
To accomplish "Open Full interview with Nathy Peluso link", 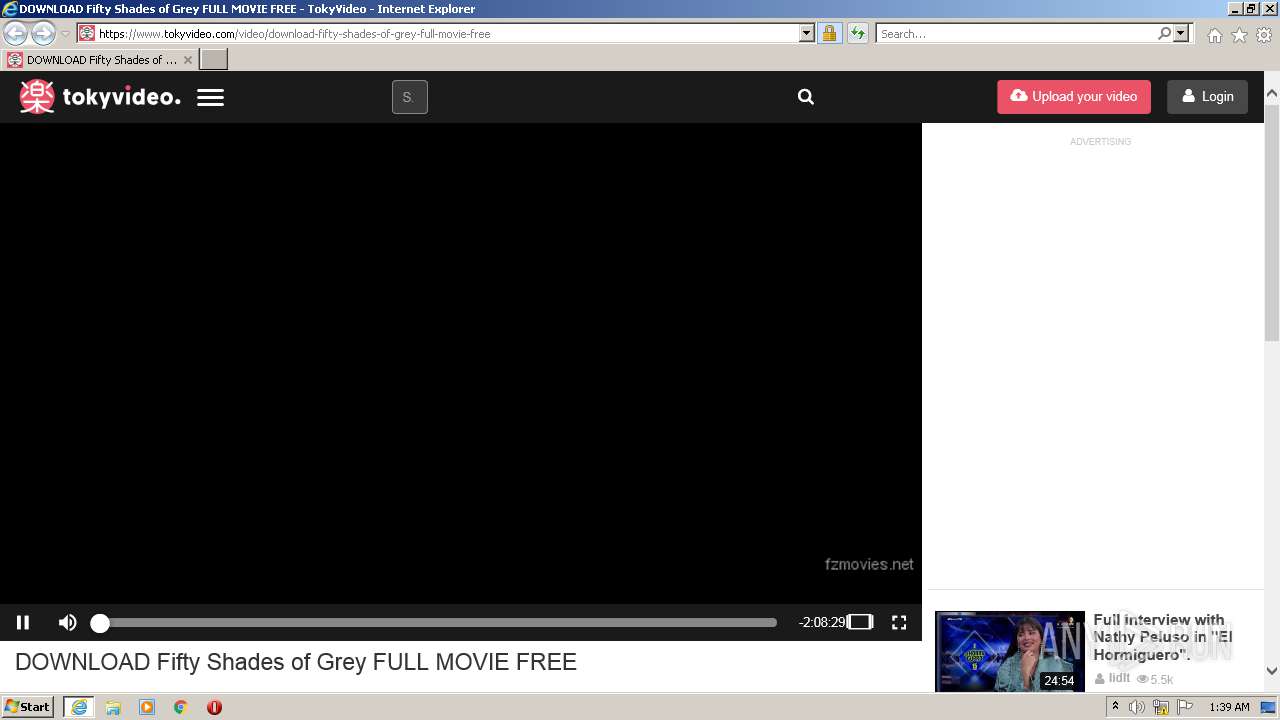I will pos(1163,637).
